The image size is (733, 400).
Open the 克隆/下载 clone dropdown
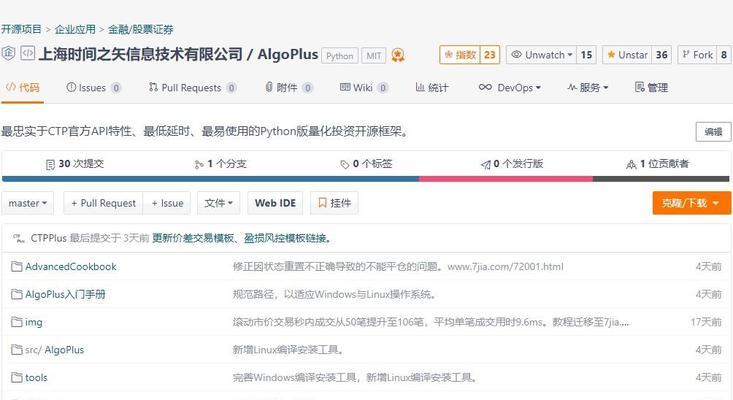tap(692, 203)
